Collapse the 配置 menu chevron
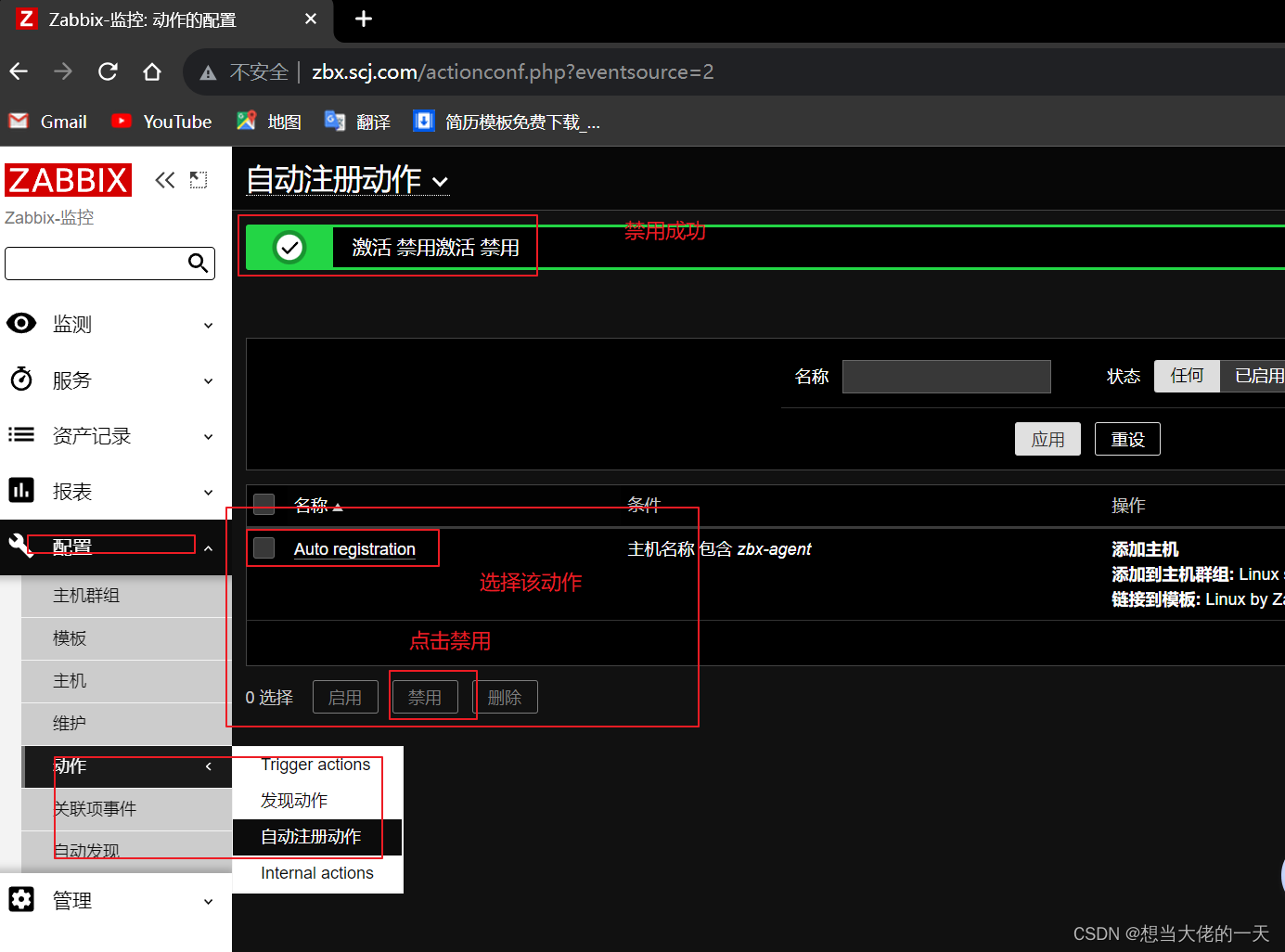The height and width of the screenshot is (952, 1285). click(x=209, y=548)
